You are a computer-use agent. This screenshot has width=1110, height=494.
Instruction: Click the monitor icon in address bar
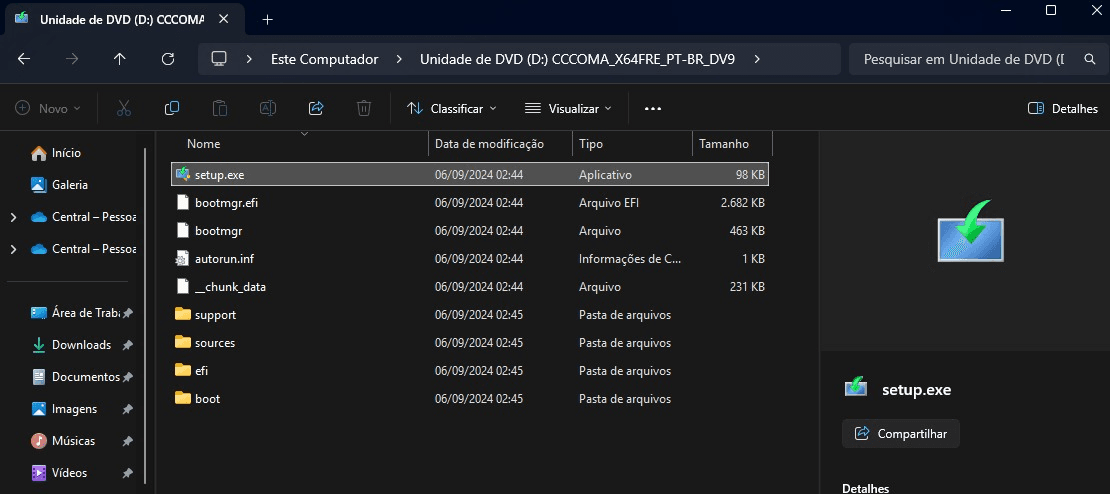pos(219,59)
